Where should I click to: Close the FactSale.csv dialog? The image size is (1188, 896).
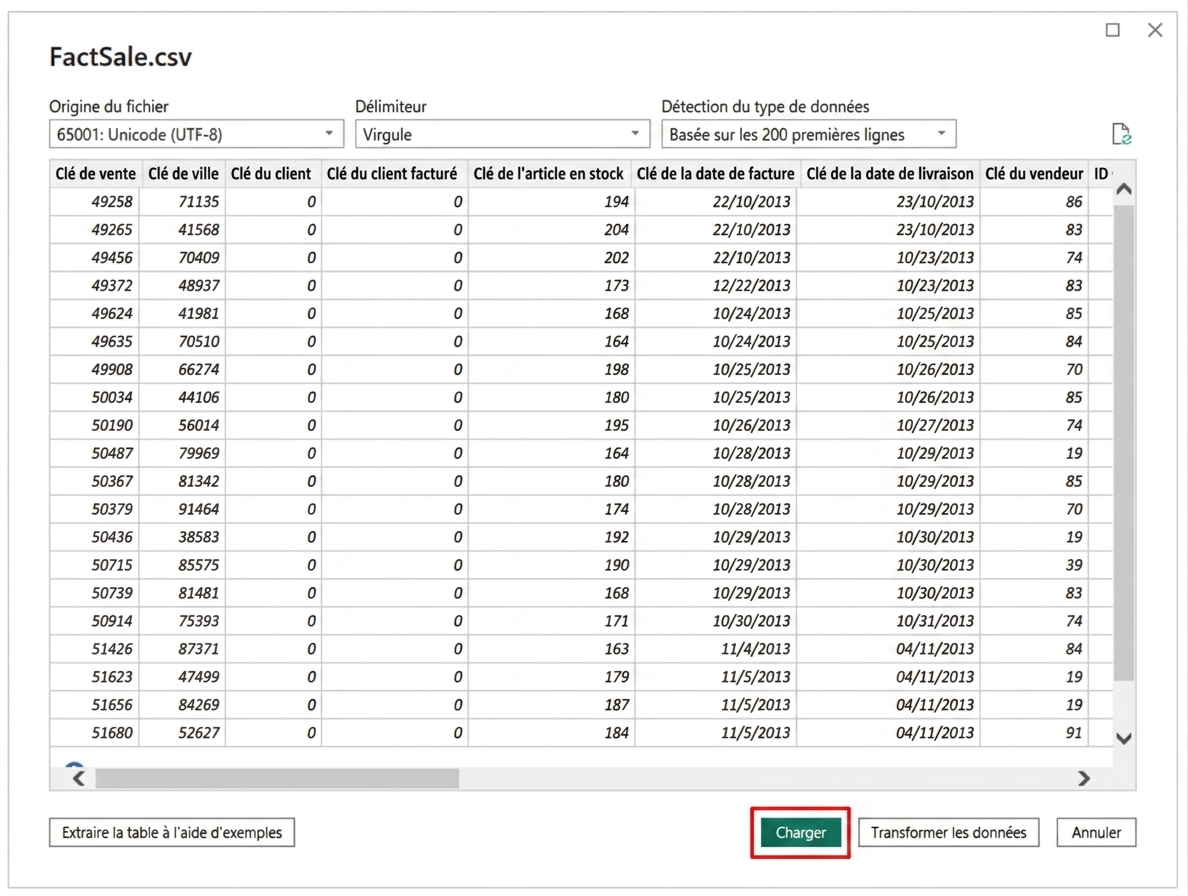[x=1155, y=30]
